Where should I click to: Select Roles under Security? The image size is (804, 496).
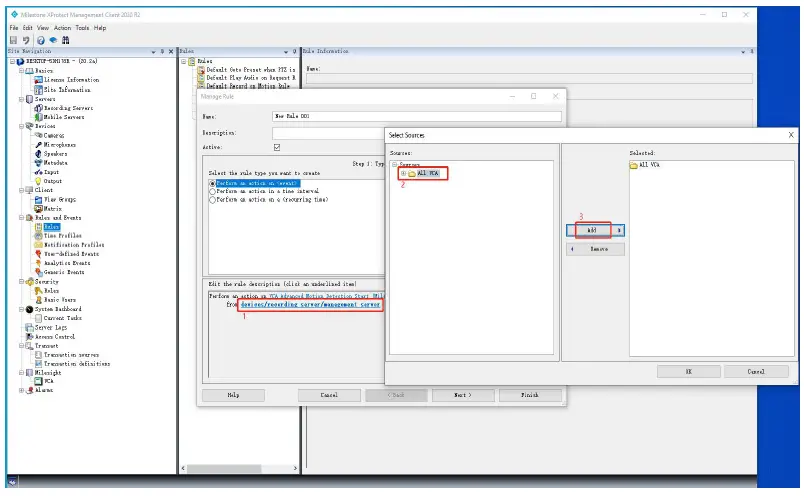(x=51, y=290)
